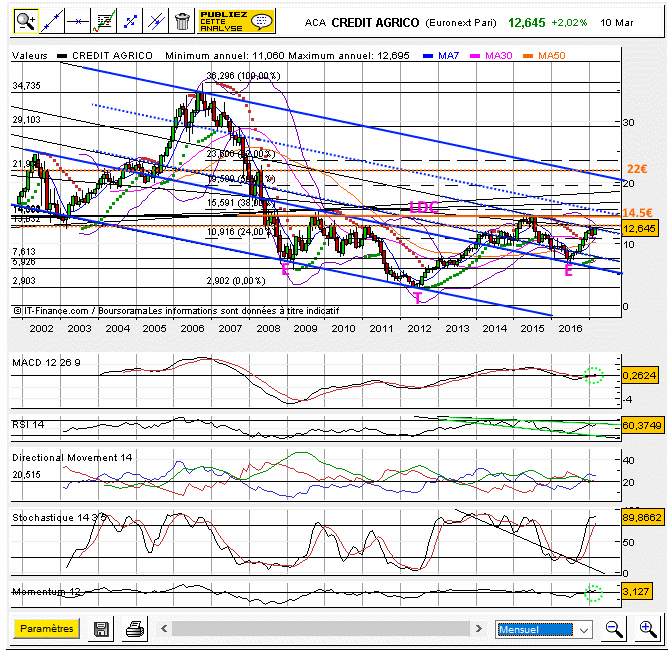Click Publiez cette analyse button
The image size is (668, 651).
click(x=236, y=21)
